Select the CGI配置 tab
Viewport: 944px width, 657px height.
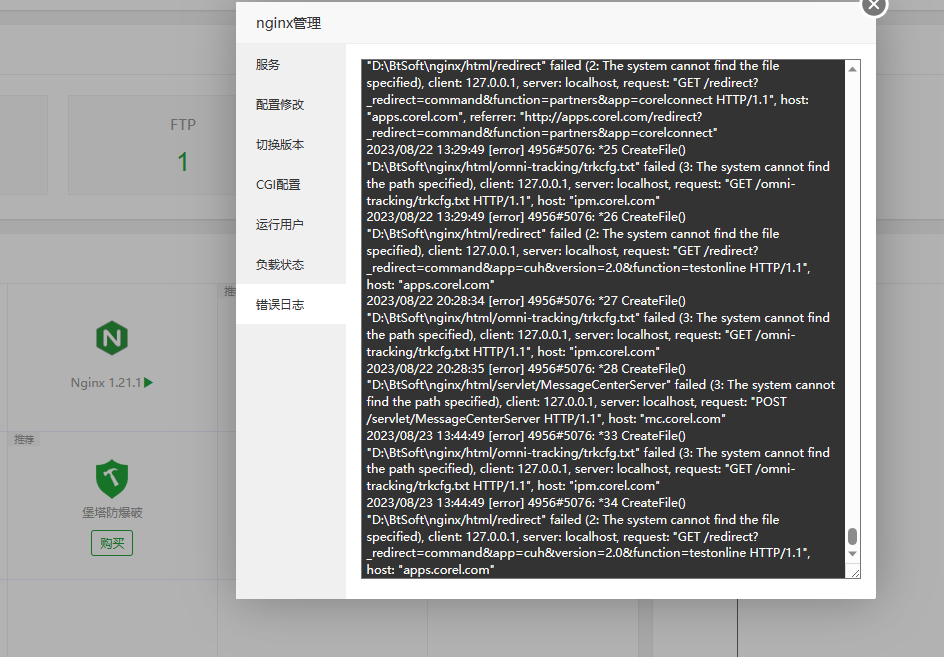(x=291, y=184)
